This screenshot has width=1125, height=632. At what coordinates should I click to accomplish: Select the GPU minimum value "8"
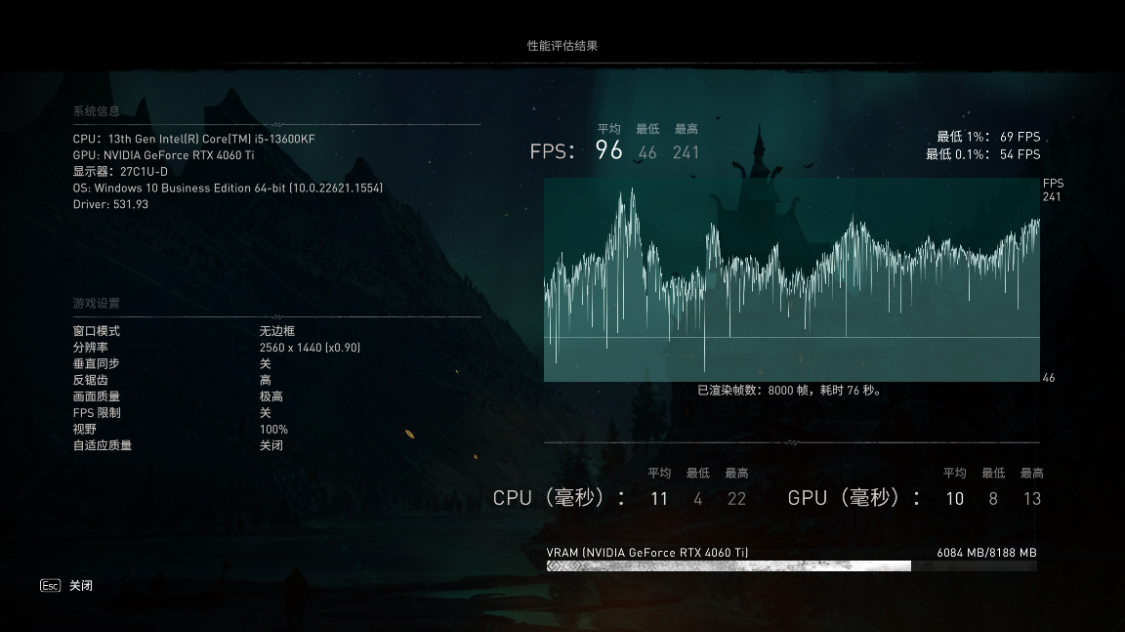click(993, 499)
